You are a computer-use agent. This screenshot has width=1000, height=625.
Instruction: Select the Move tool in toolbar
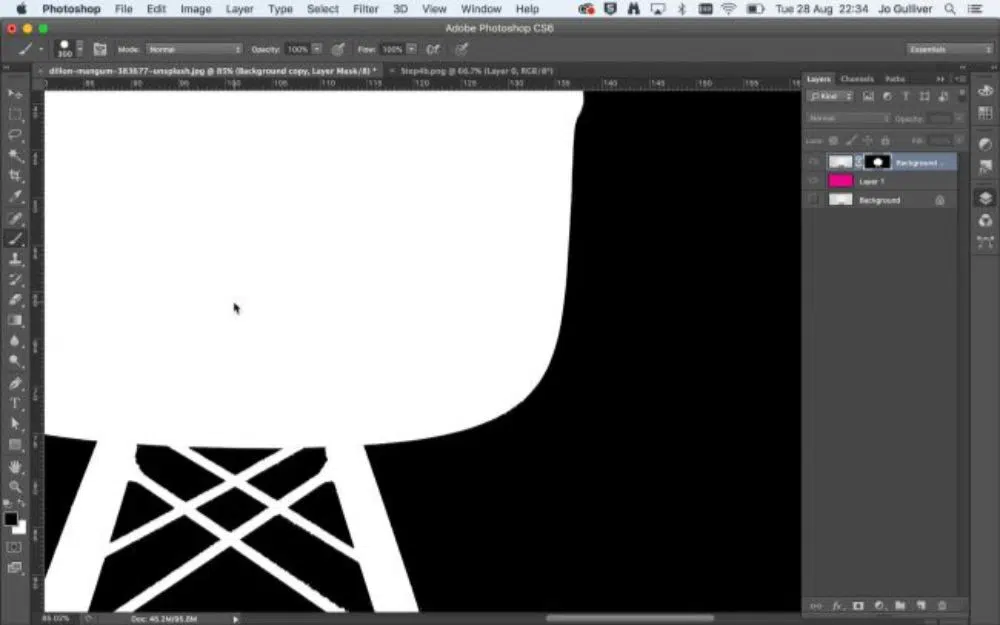pos(15,93)
